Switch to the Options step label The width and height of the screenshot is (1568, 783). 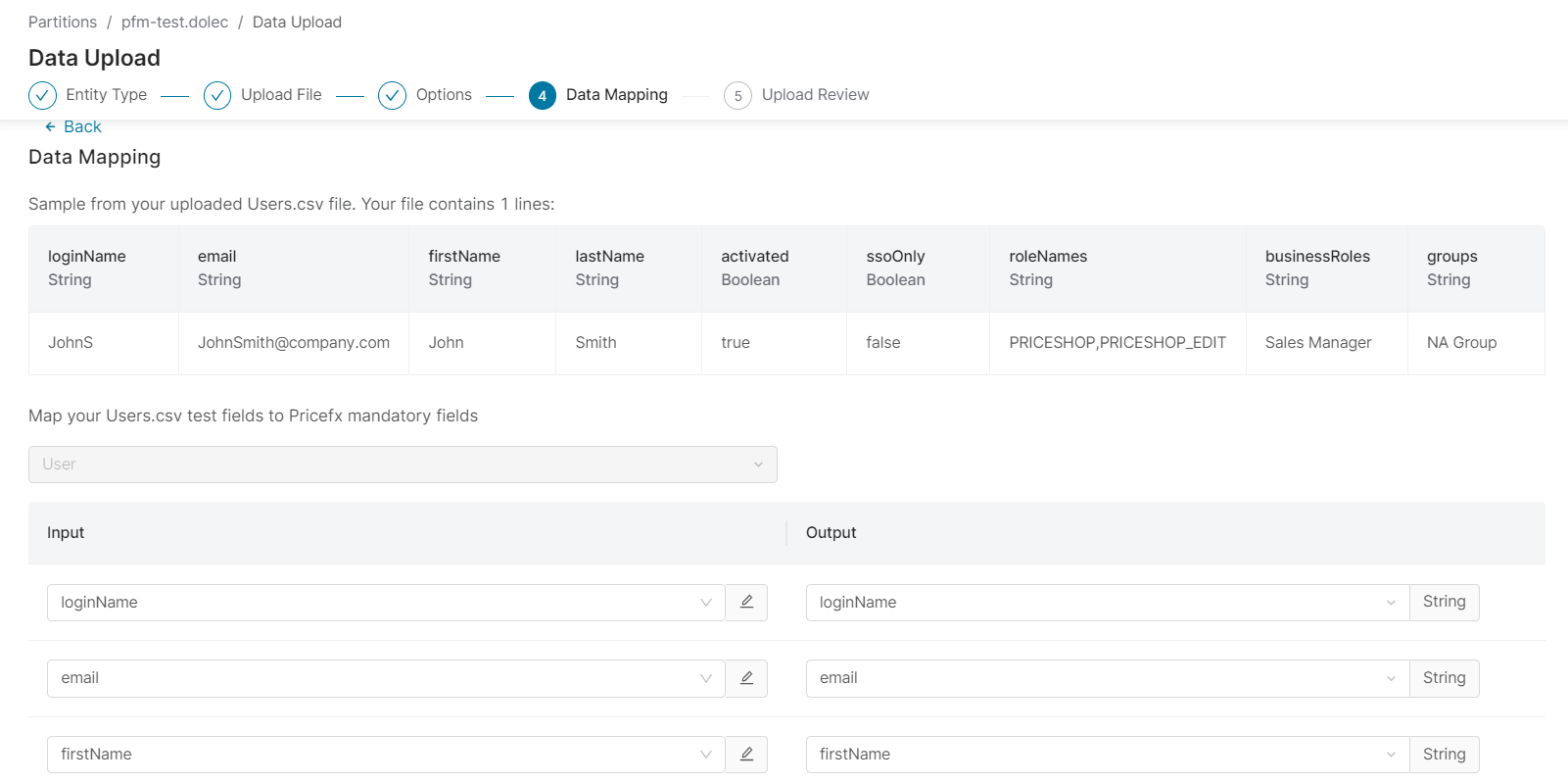[x=444, y=95]
